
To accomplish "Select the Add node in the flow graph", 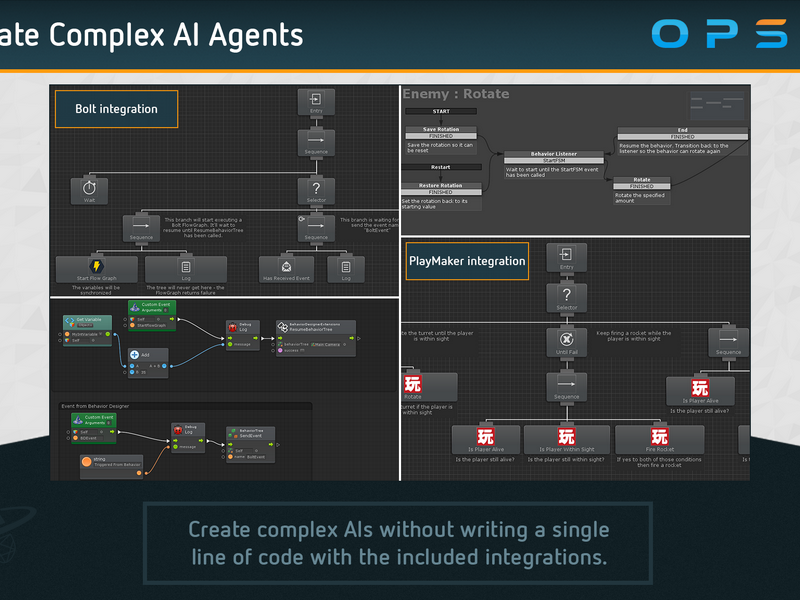I will (x=147, y=363).
